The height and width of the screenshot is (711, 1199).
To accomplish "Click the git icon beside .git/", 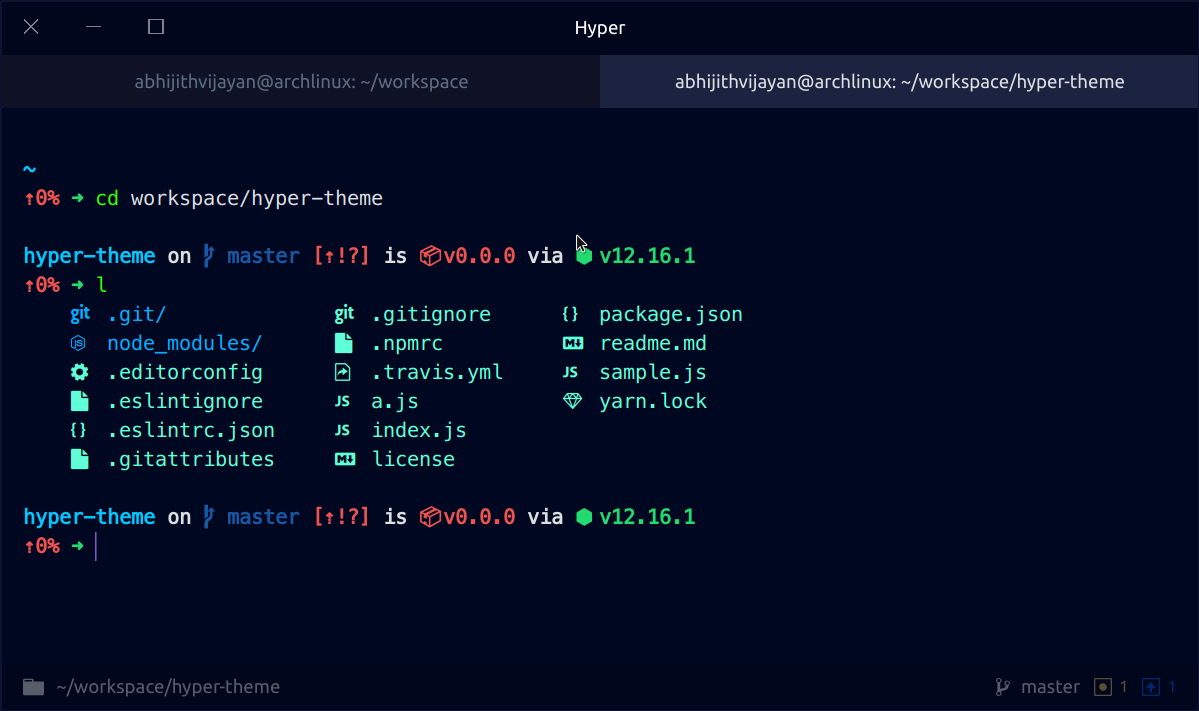I will click(x=80, y=313).
